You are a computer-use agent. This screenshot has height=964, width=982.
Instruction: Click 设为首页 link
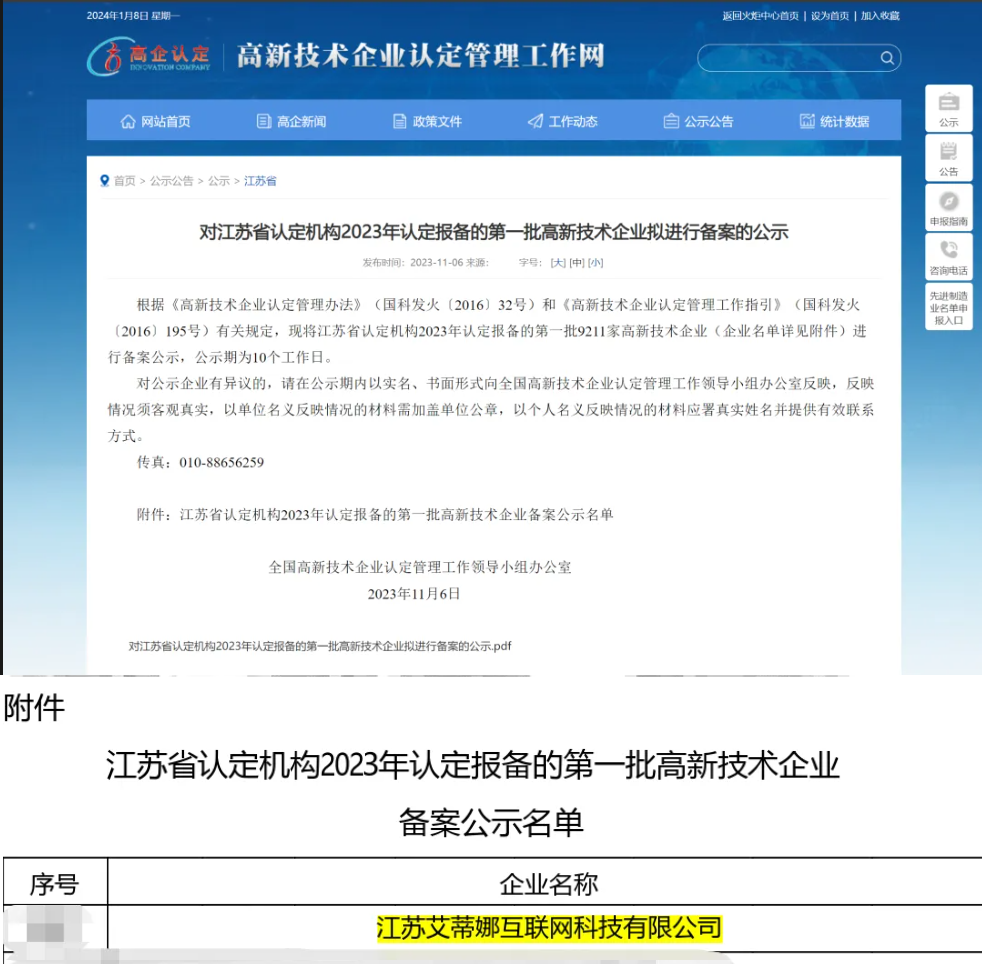pos(830,16)
